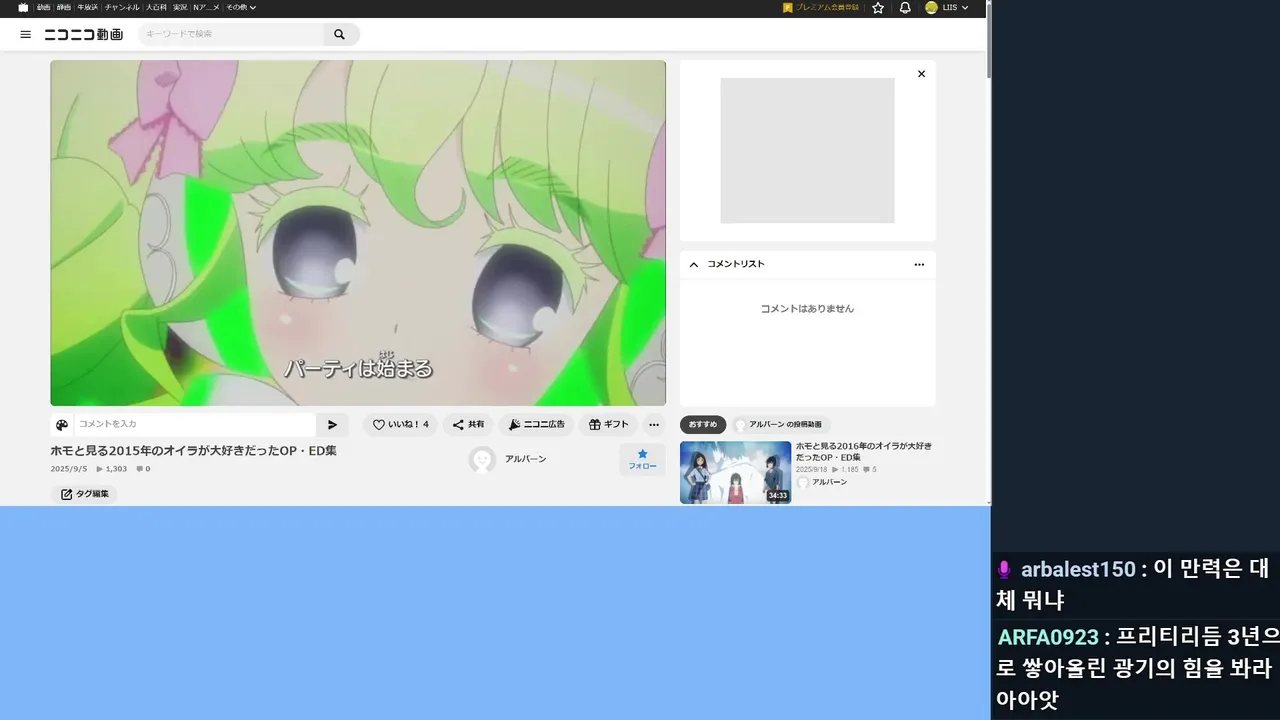This screenshot has width=1280, height=720.
Task: Click the 2025/9/5 upload date
Action: pyautogui.click(x=69, y=469)
